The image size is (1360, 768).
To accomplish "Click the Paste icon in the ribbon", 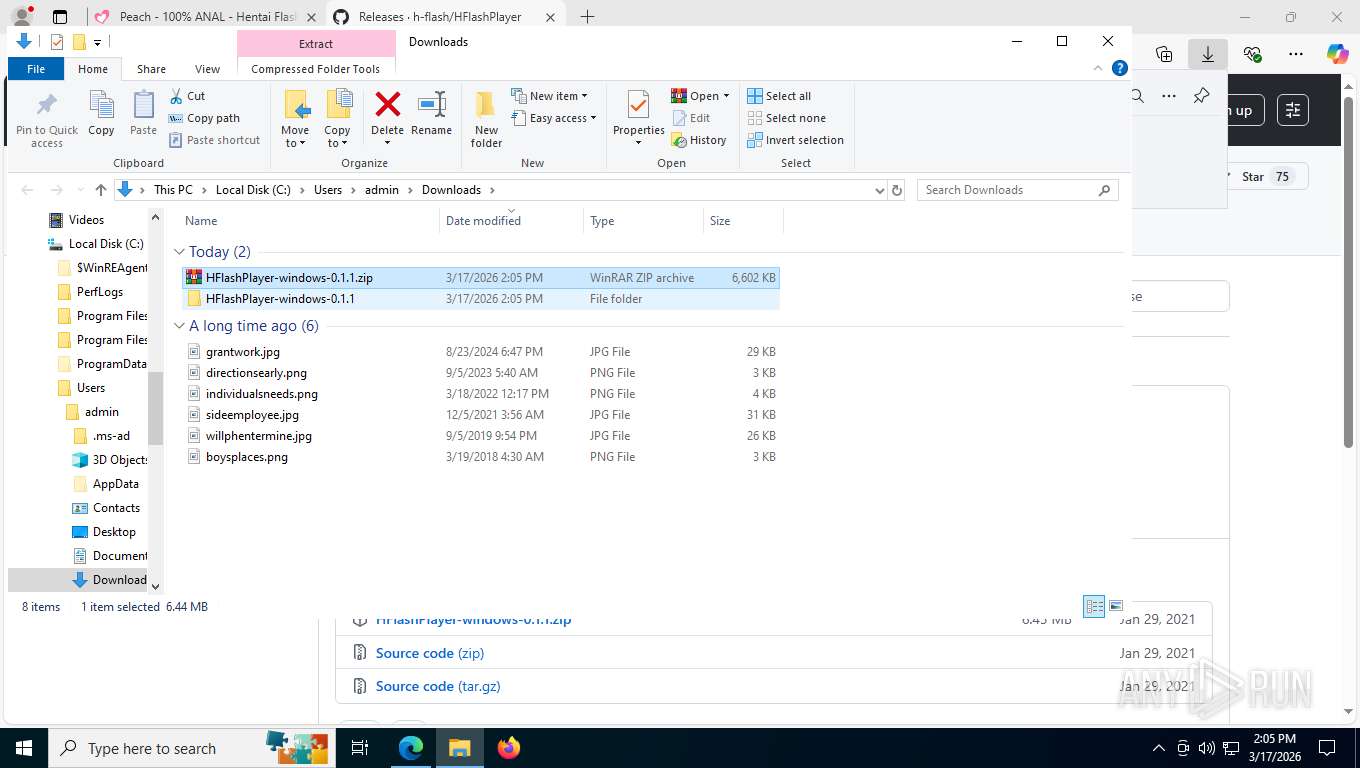I will (x=143, y=105).
